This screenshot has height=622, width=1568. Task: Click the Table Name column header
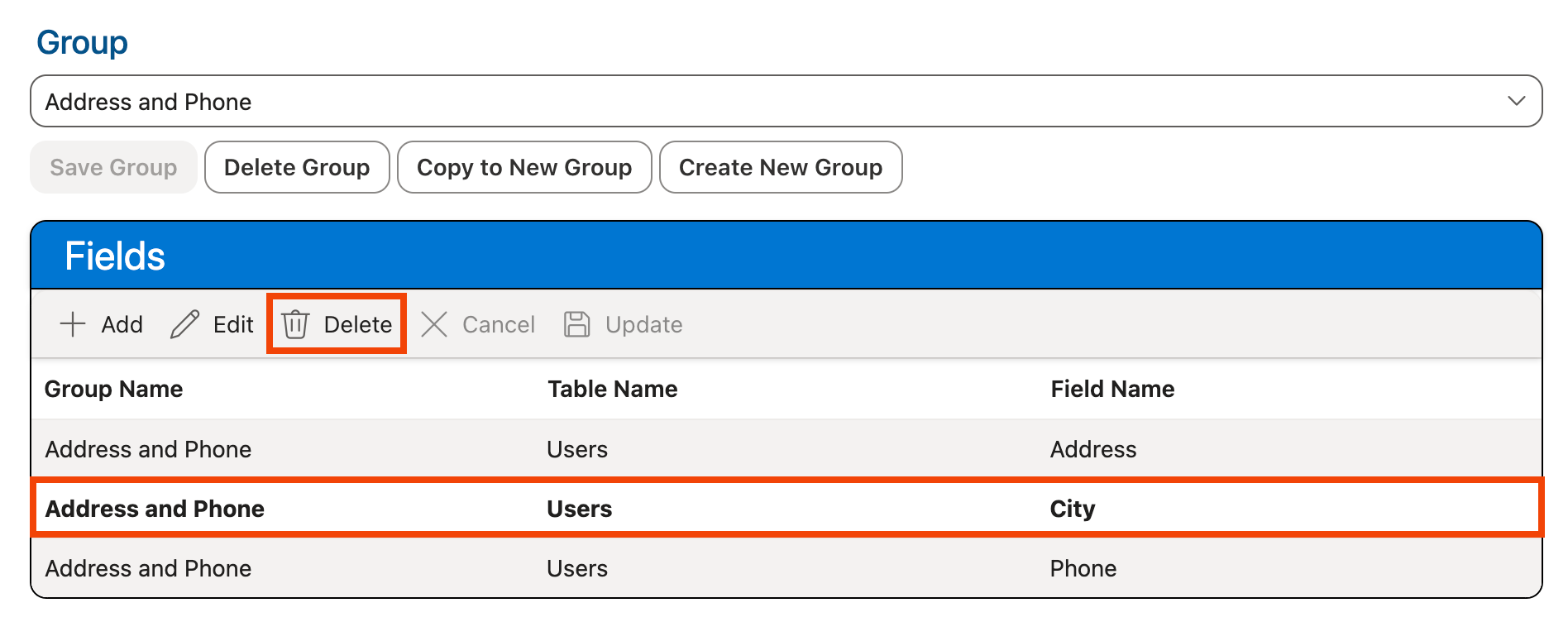tap(612, 389)
